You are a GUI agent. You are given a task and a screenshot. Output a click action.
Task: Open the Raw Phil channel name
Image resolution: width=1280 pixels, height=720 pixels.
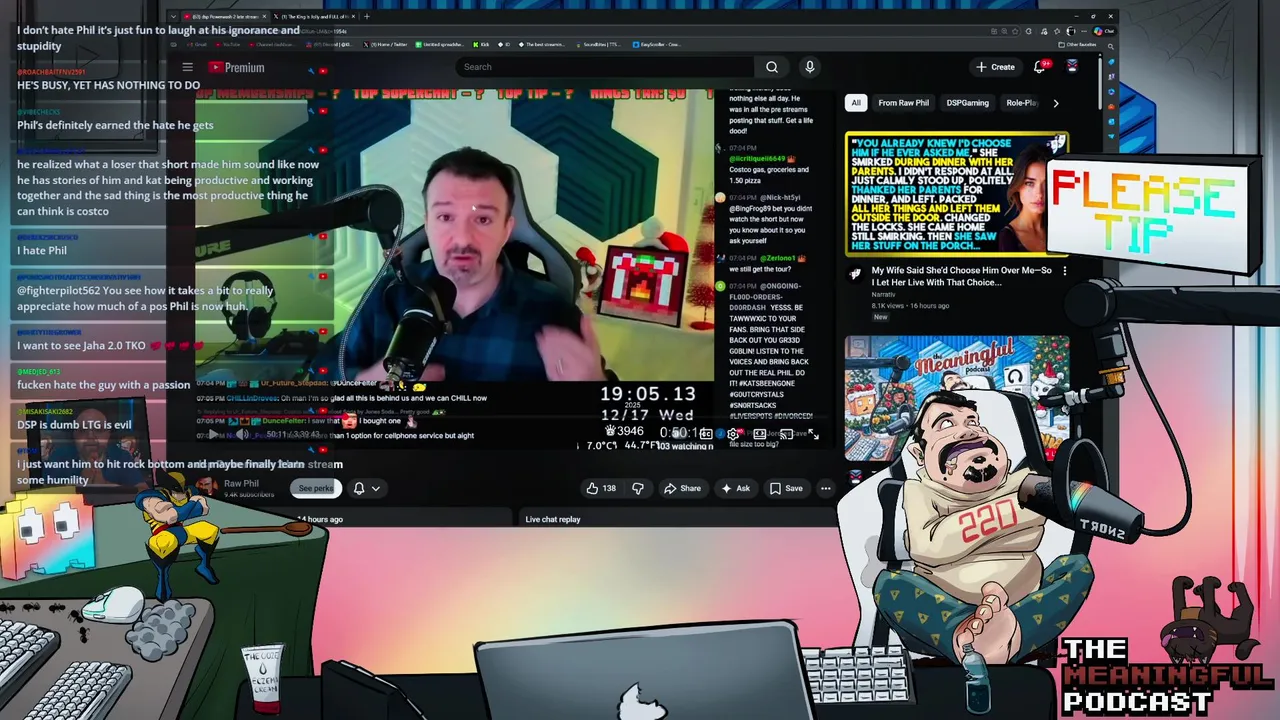[x=241, y=483]
